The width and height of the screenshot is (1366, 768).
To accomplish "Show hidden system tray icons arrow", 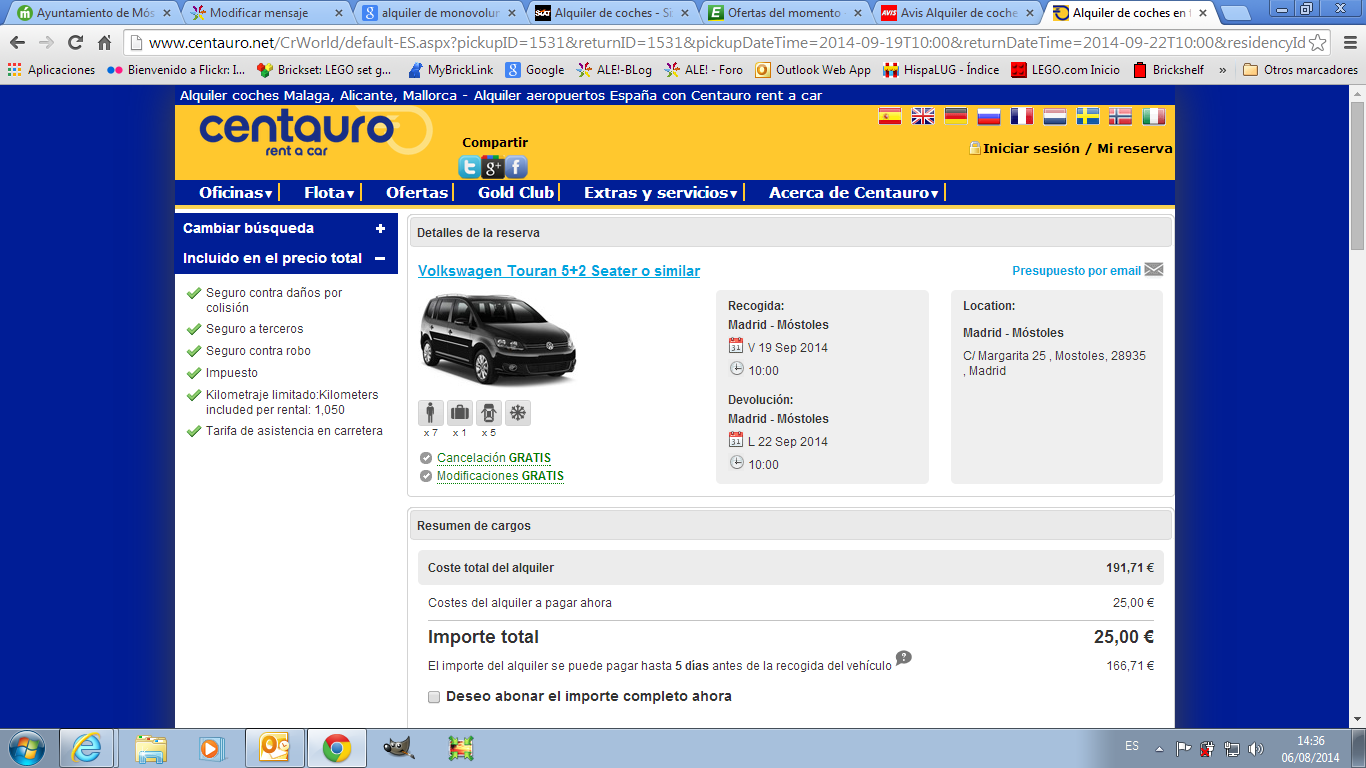I will [x=1159, y=748].
